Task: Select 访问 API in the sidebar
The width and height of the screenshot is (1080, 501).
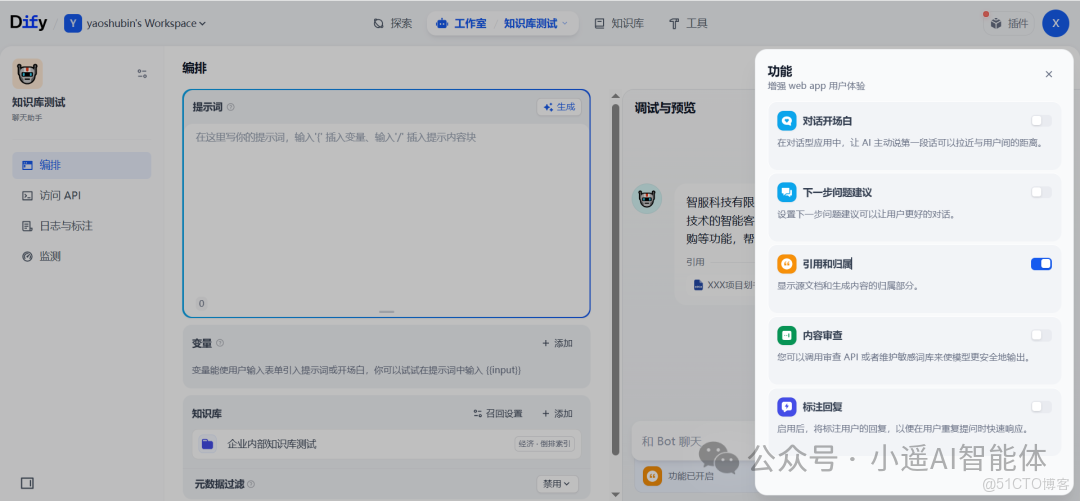Action: pos(81,196)
